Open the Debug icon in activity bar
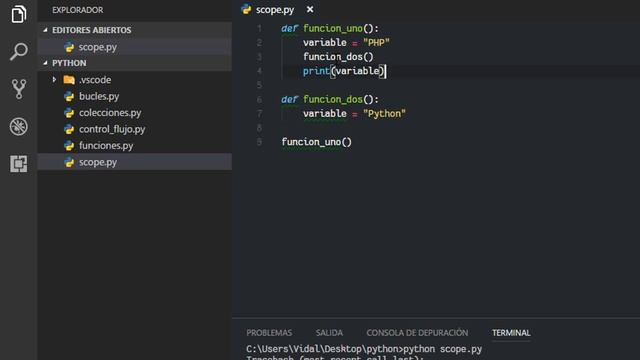Viewport: 640px width, 360px height. (x=18, y=127)
